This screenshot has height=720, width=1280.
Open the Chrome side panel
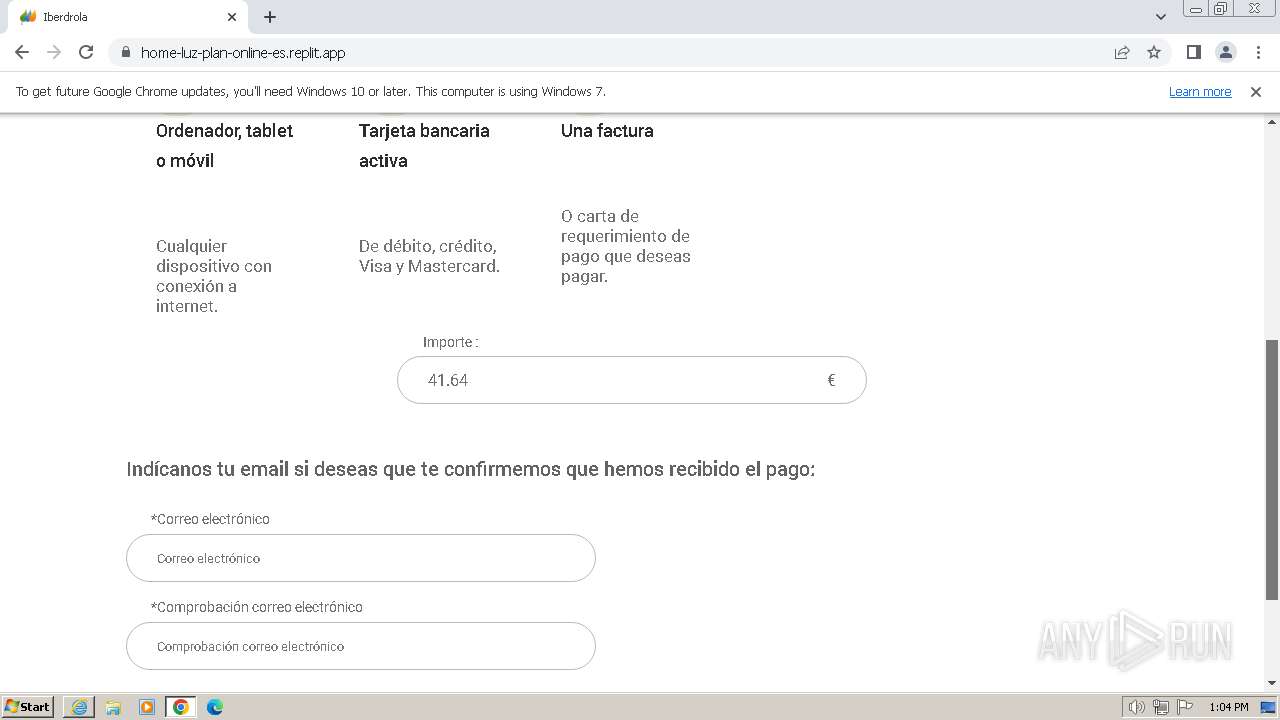pyautogui.click(x=1193, y=52)
